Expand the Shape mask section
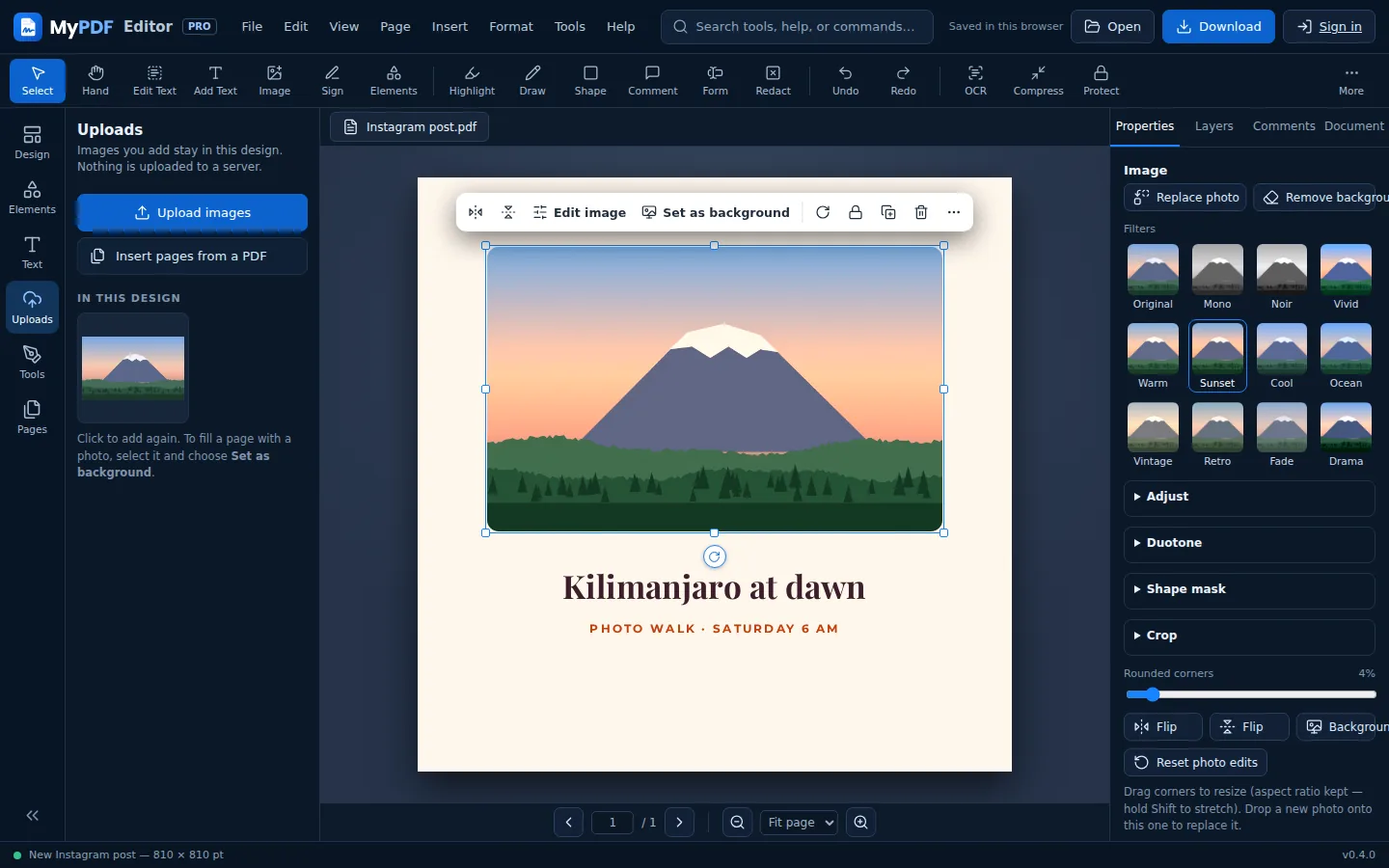 coord(1249,590)
